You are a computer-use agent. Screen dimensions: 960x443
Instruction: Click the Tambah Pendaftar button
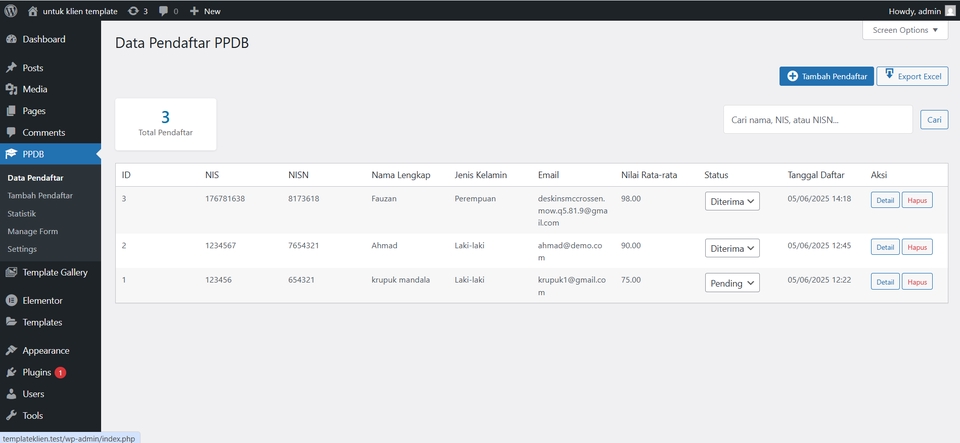coord(827,76)
